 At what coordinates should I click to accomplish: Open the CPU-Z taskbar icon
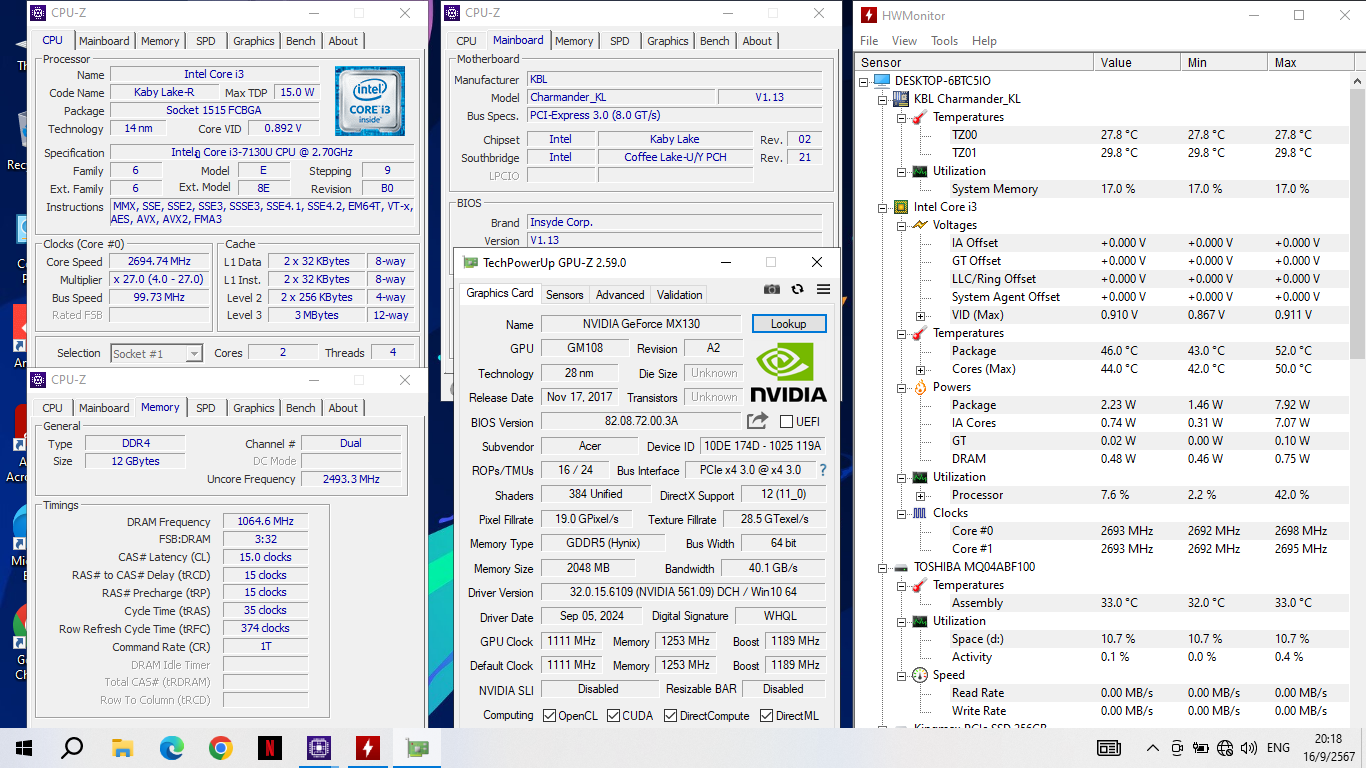[x=318, y=748]
